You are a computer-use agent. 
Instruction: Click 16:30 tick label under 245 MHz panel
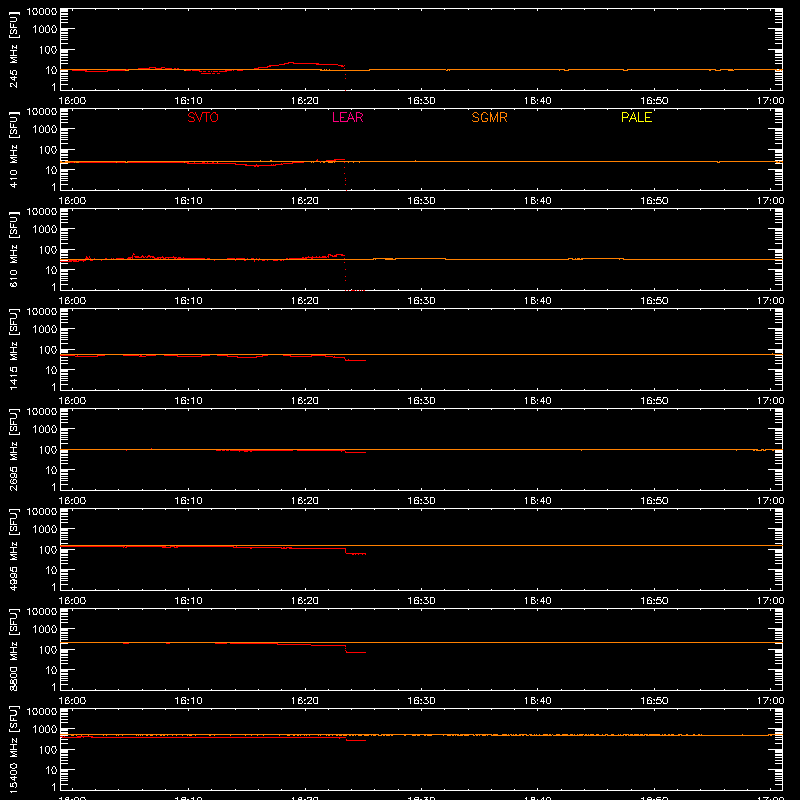point(421,101)
